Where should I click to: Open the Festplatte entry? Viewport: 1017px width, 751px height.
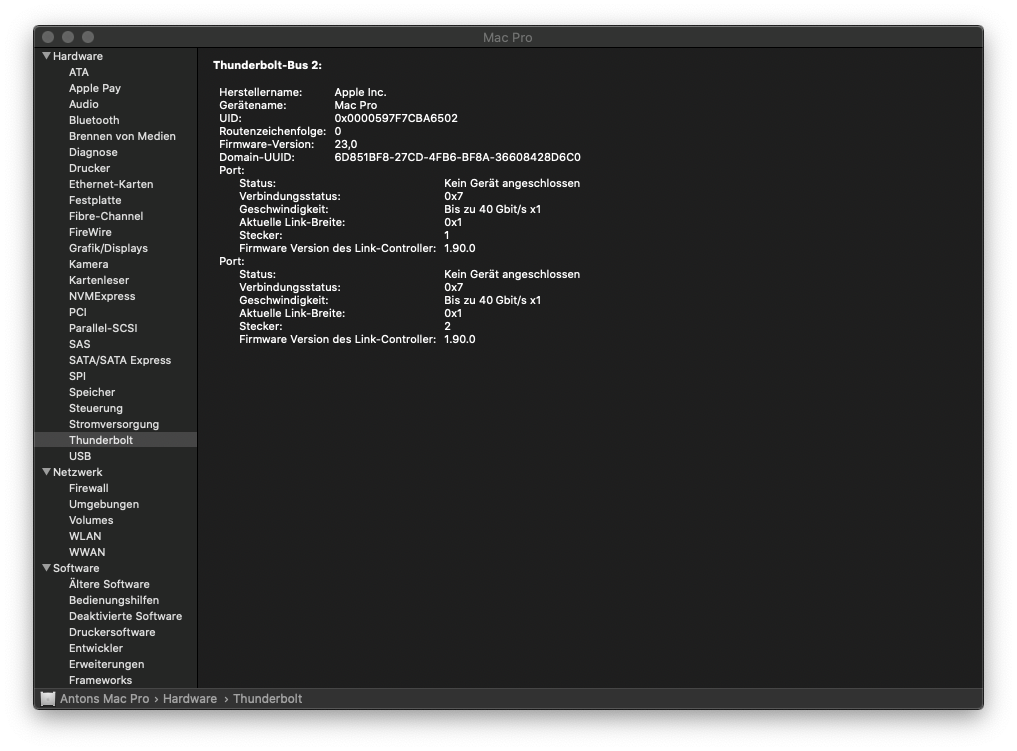coord(95,200)
